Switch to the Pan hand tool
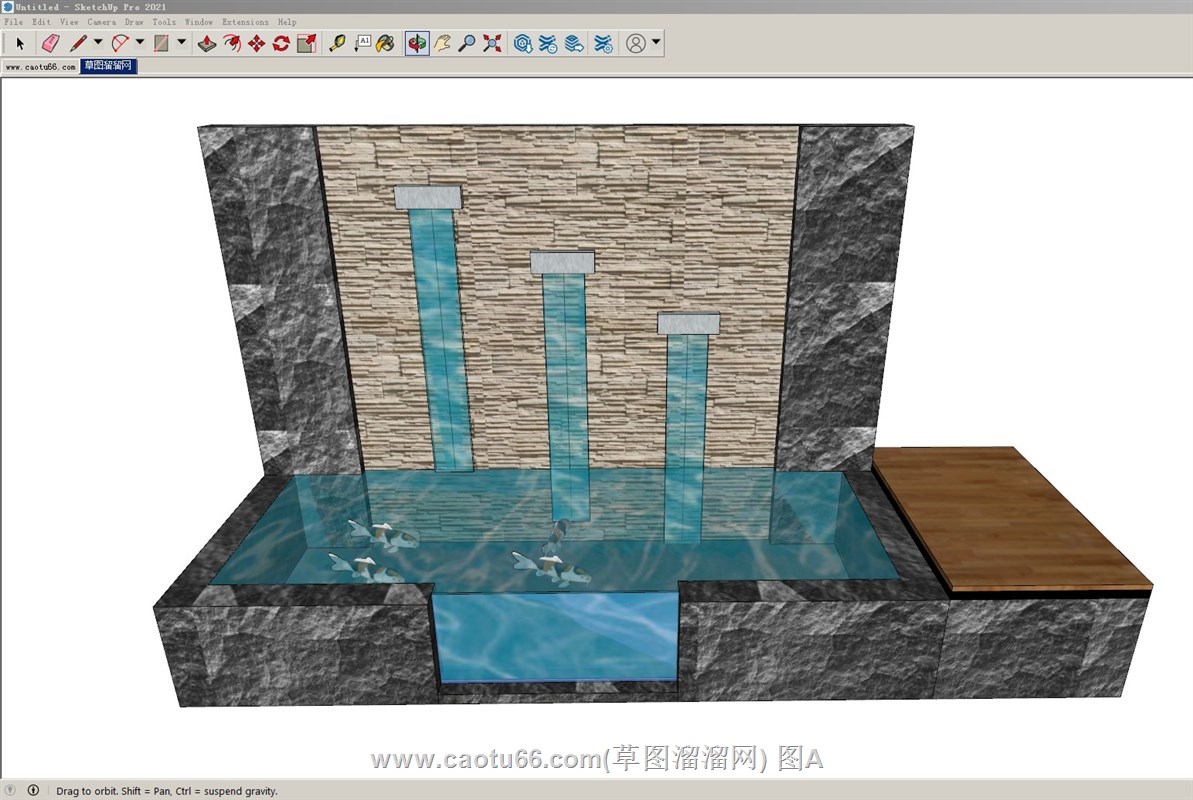 click(x=442, y=43)
